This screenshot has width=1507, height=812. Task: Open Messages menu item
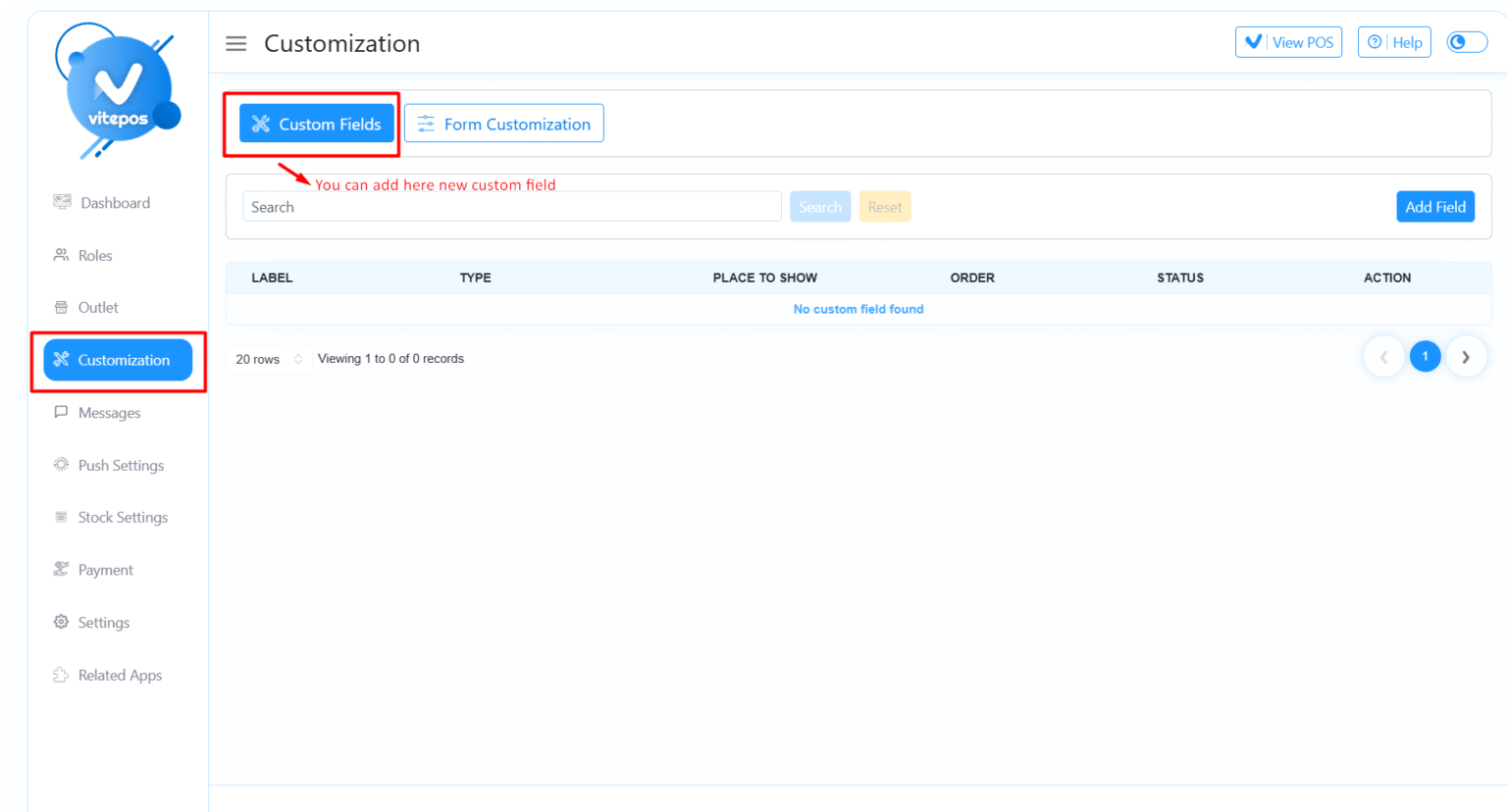click(x=97, y=413)
